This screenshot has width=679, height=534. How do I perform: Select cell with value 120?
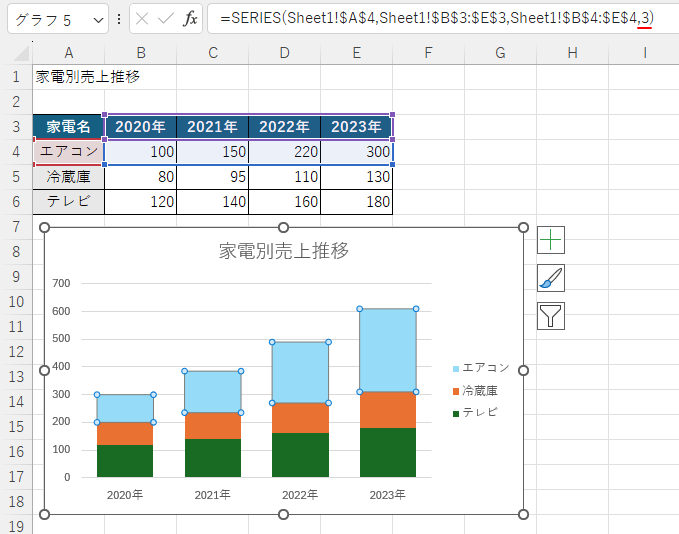coord(141,202)
